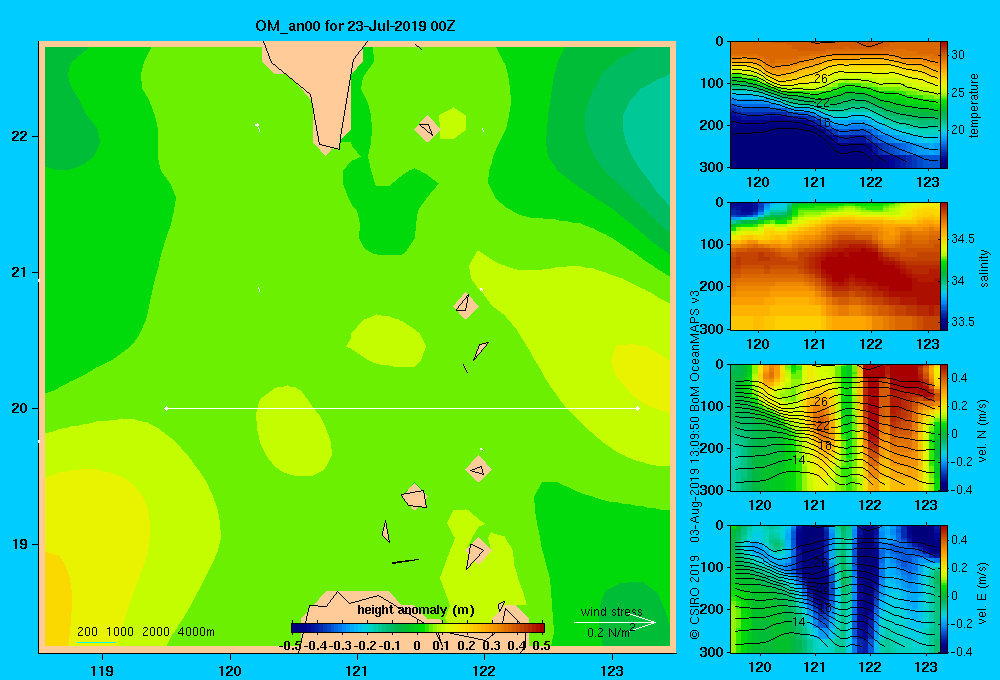Click the '2000' depth contour legend entry
The image size is (1000, 680).
tap(156, 632)
